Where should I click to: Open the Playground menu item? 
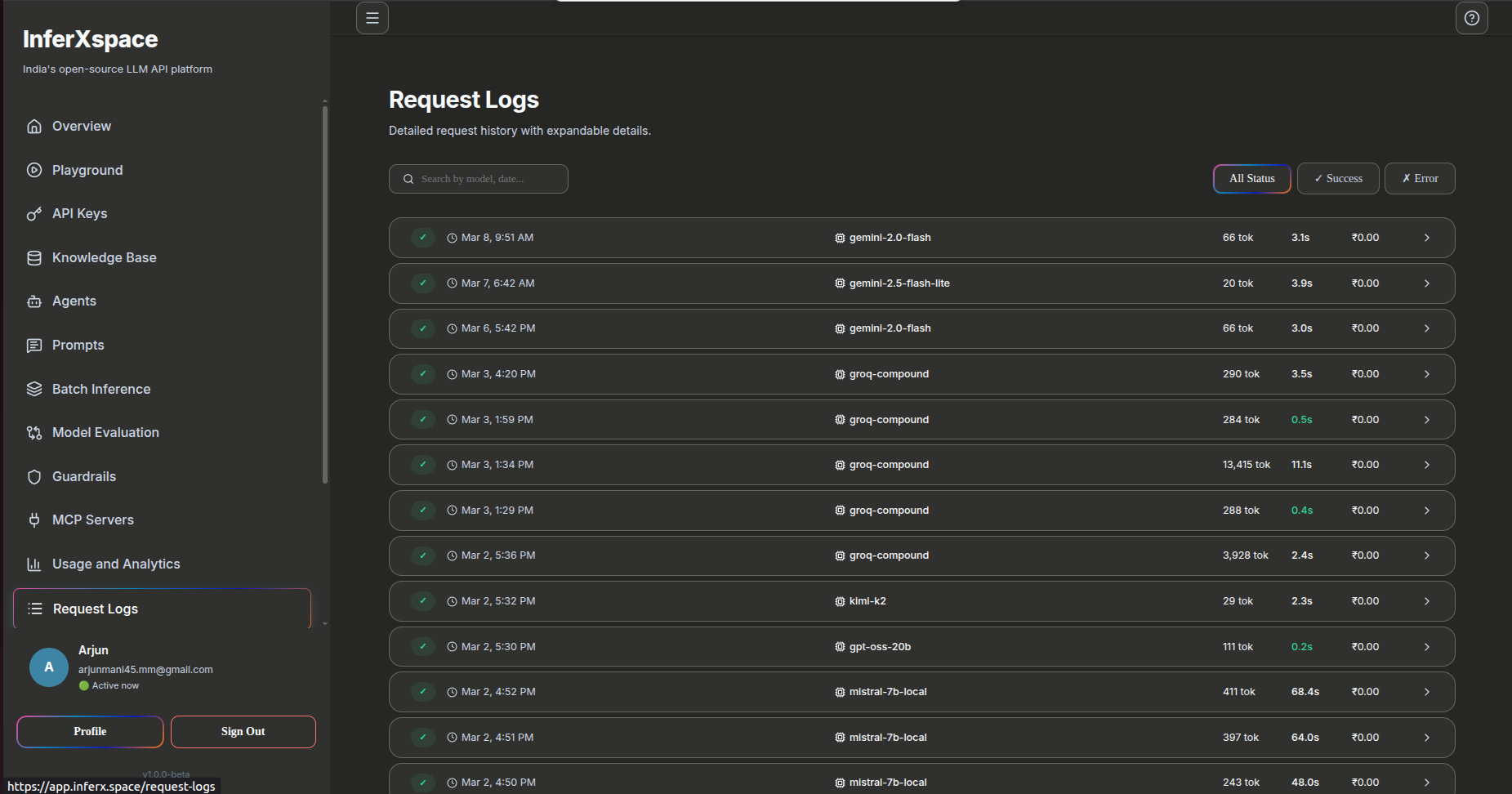click(x=162, y=170)
